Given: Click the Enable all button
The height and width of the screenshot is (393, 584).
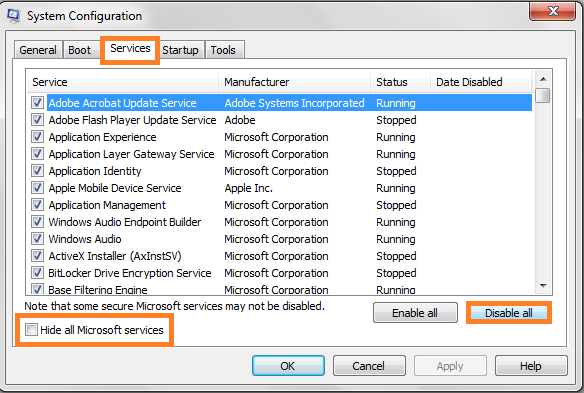Looking at the screenshot, I should click(x=415, y=313).
